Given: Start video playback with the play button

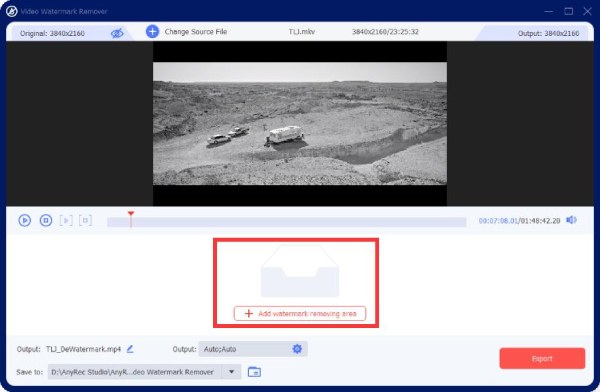Looking at the screenshot, I should 24,220.
